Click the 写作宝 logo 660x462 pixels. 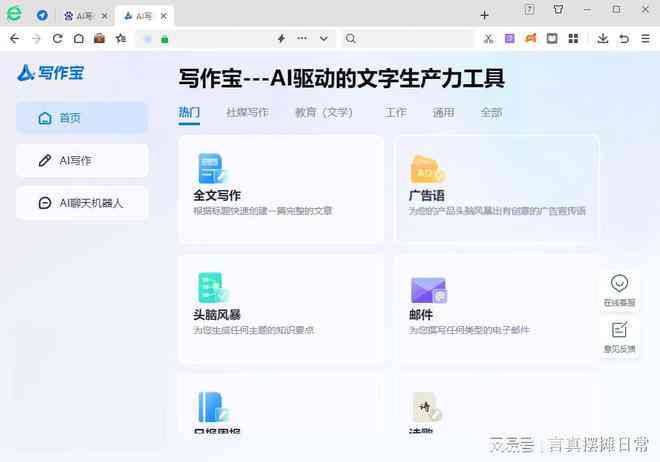[51, 73]
